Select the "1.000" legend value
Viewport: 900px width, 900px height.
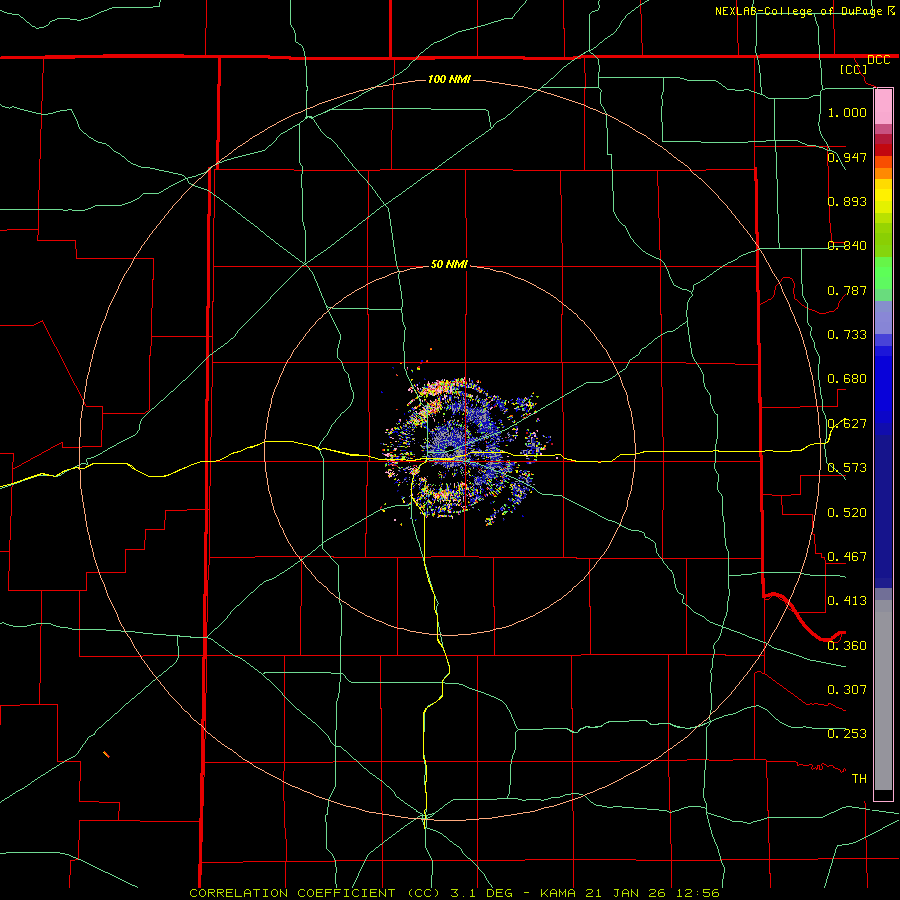pyautogui.click(x=847, y=112)
